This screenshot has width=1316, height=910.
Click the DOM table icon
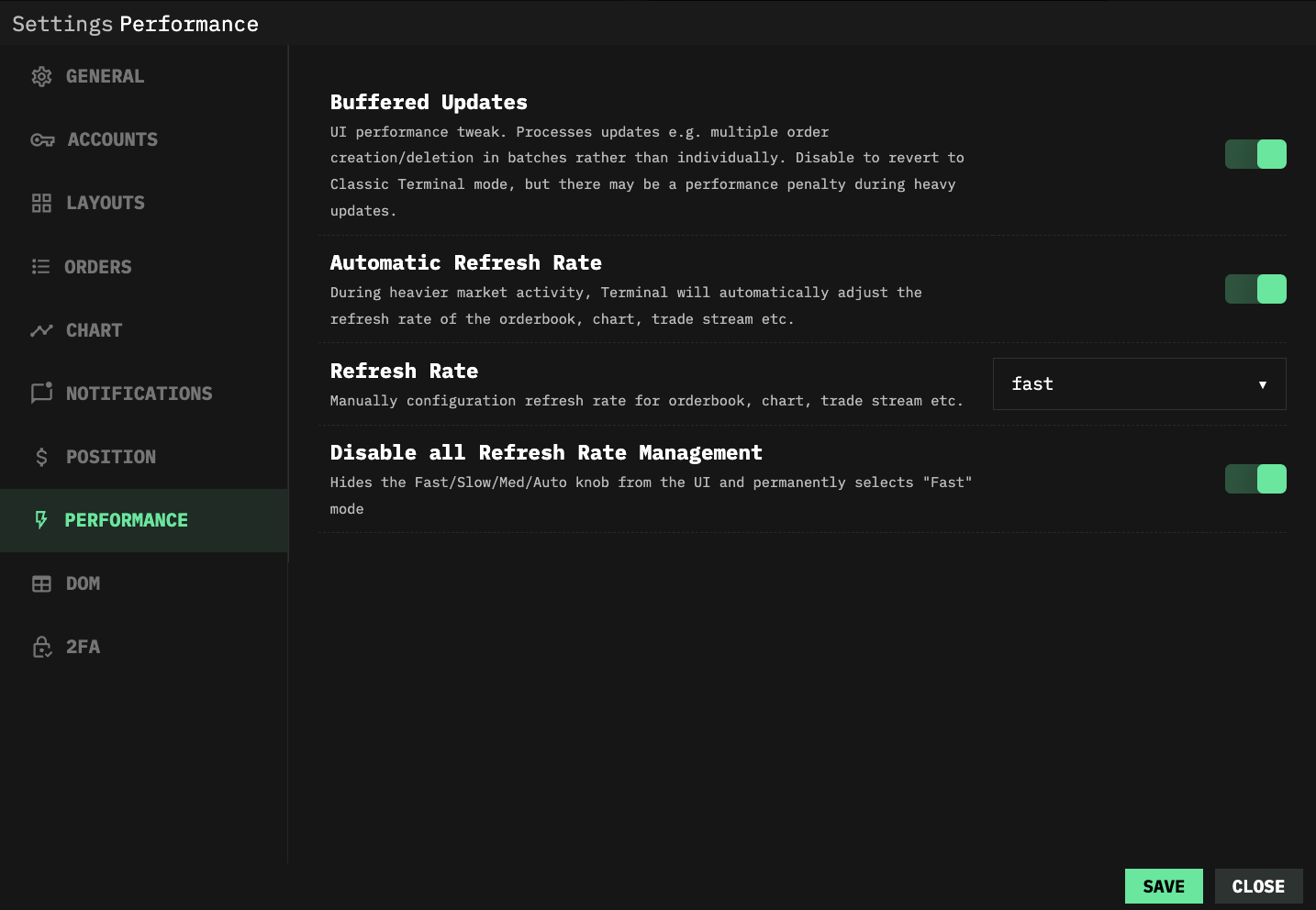(41, 583)
